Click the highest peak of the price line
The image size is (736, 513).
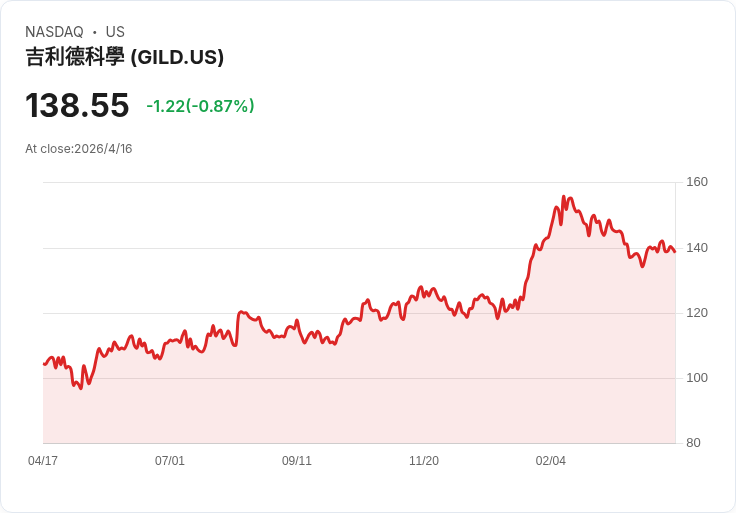click(564, 197)
